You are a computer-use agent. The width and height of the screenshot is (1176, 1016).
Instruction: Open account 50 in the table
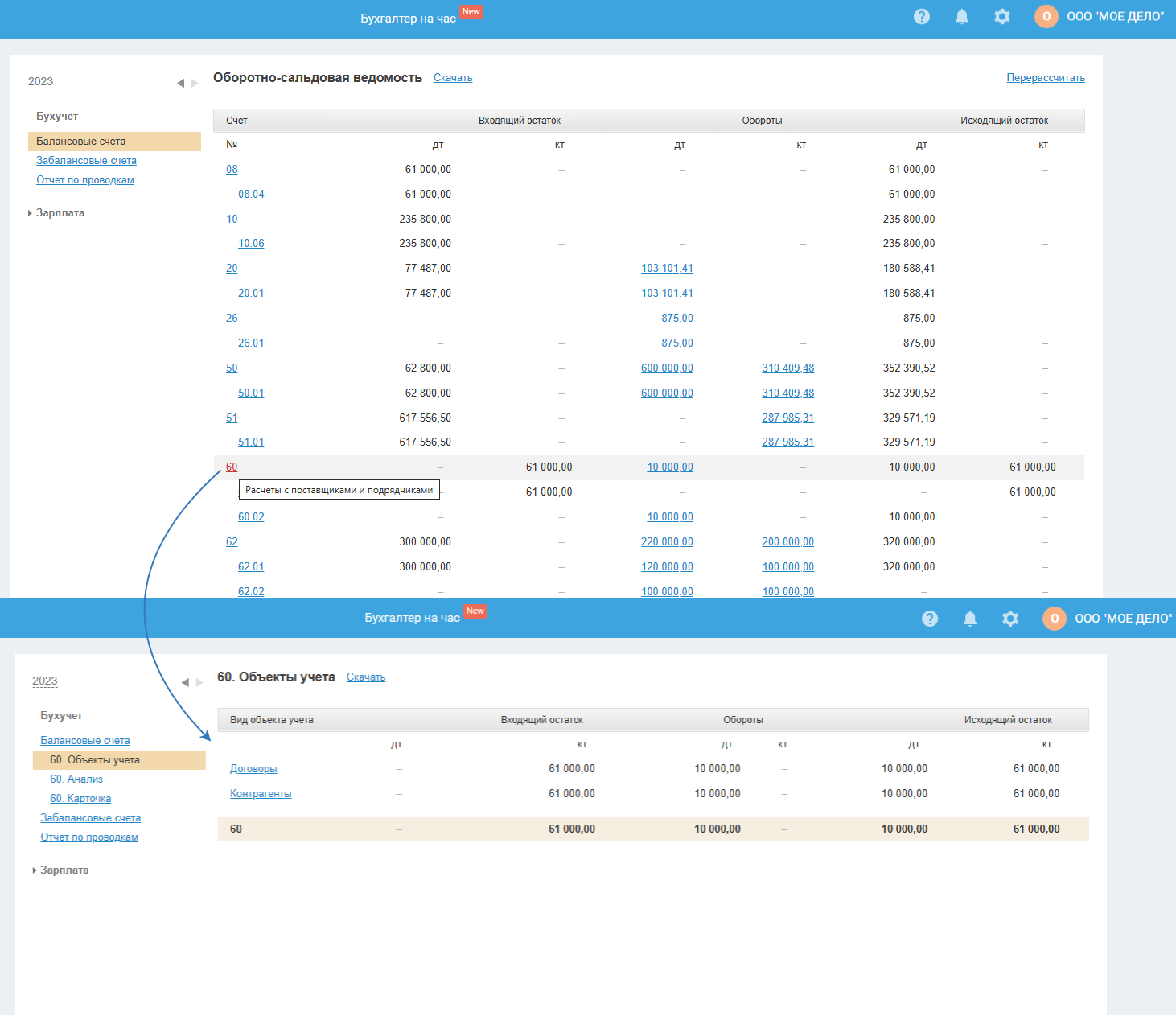[232, 368]
